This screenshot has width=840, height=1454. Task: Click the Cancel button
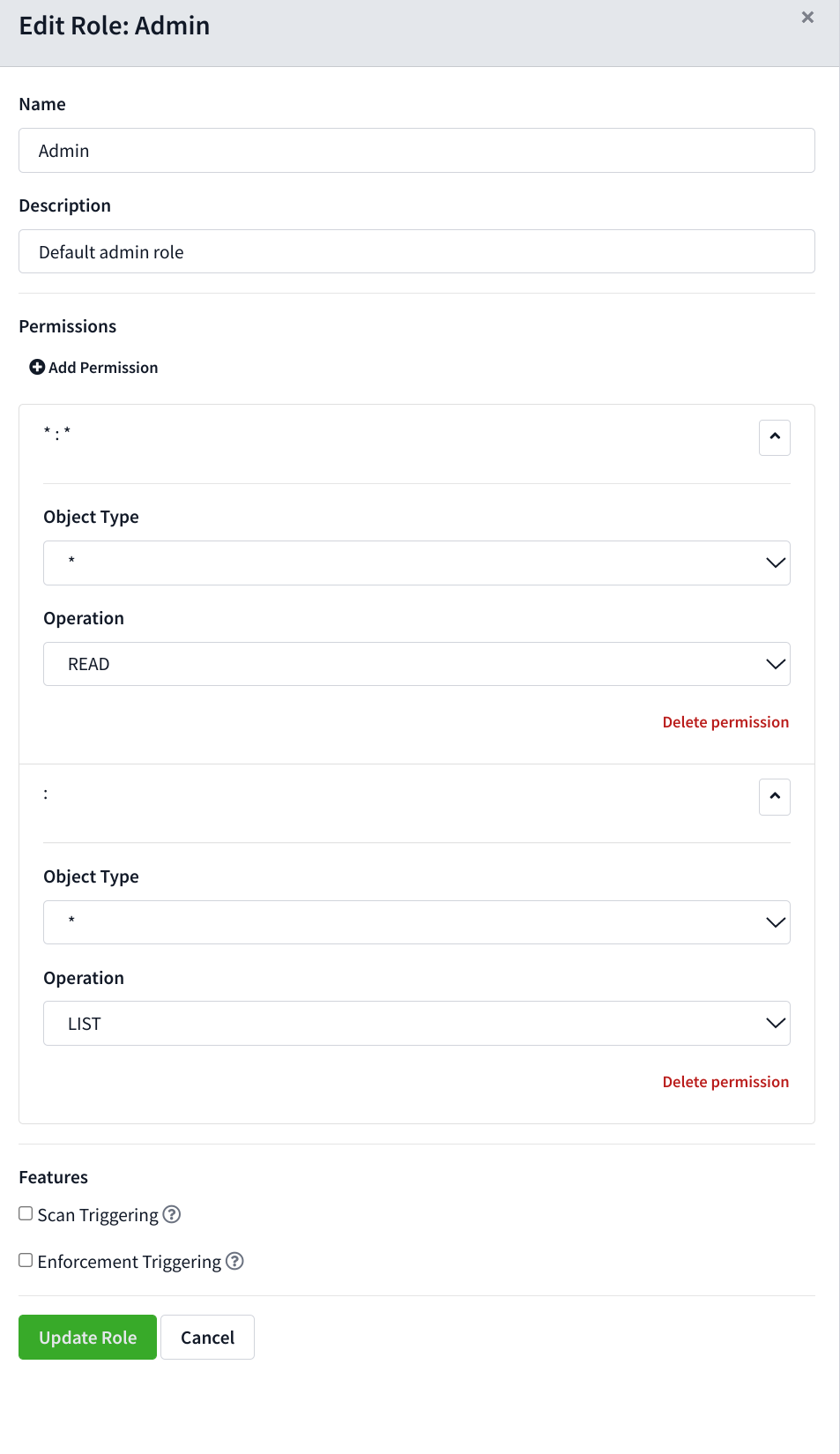(207, 1337)
